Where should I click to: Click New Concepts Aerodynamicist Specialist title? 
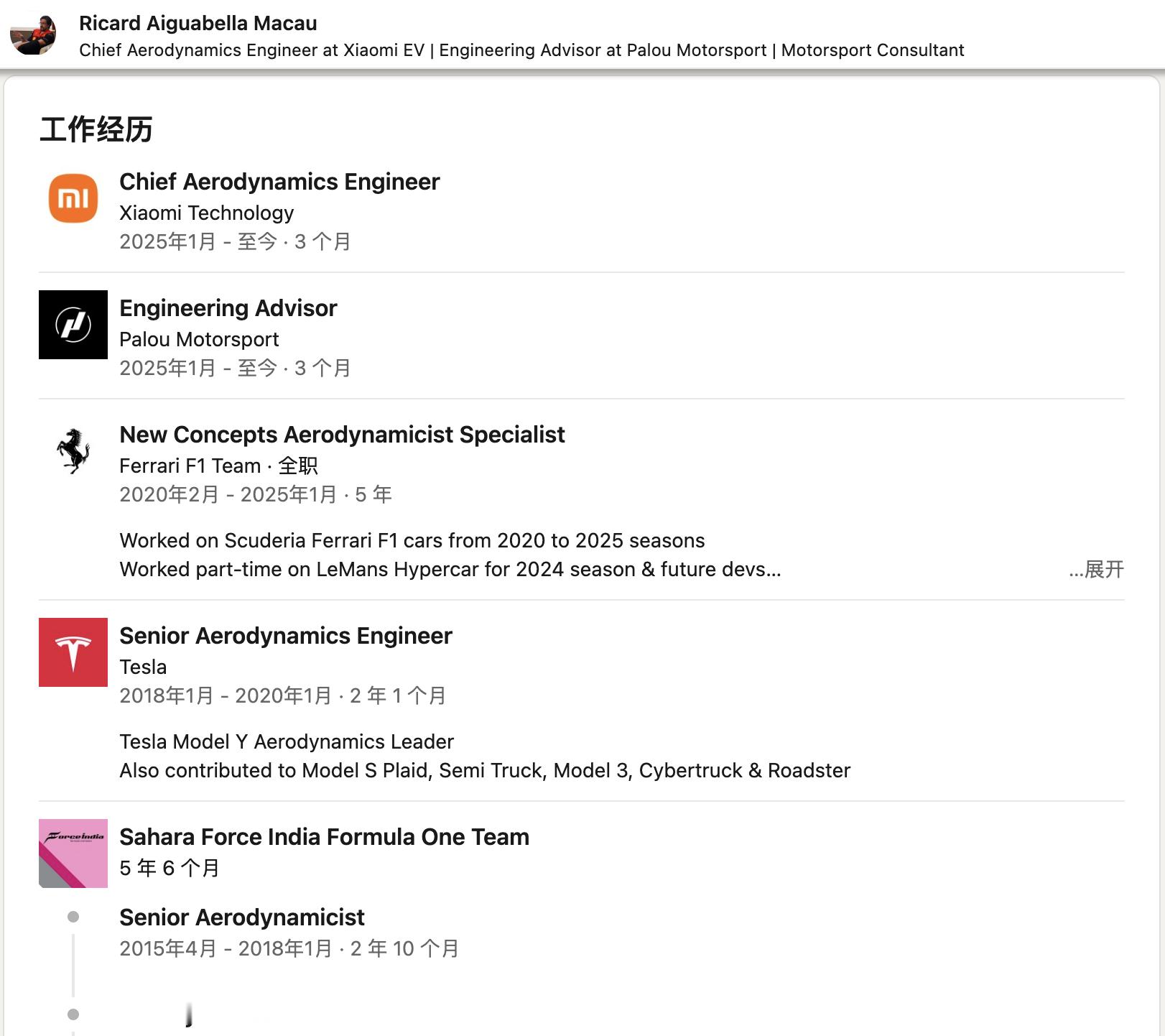(342, 435)
